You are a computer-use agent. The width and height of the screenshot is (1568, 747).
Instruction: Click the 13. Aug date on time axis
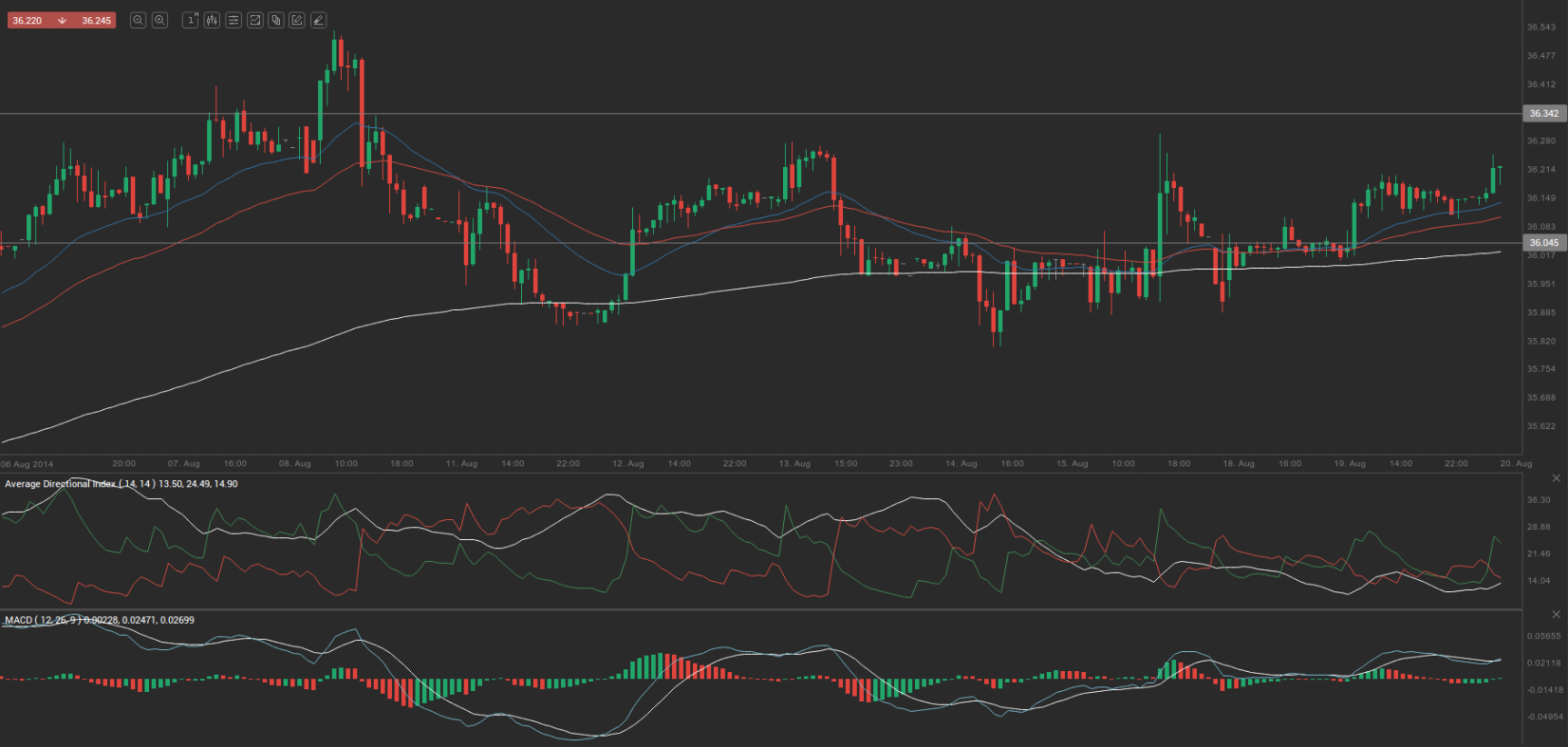794,464
